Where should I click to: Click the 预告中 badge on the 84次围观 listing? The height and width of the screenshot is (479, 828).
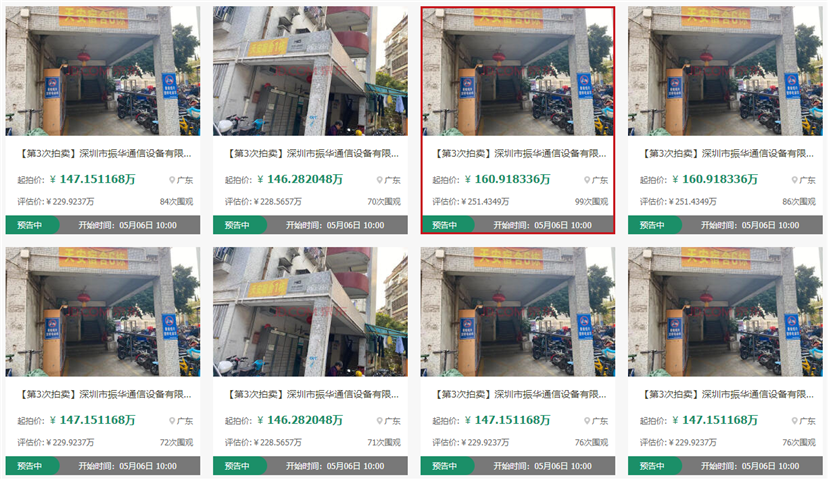31,225
